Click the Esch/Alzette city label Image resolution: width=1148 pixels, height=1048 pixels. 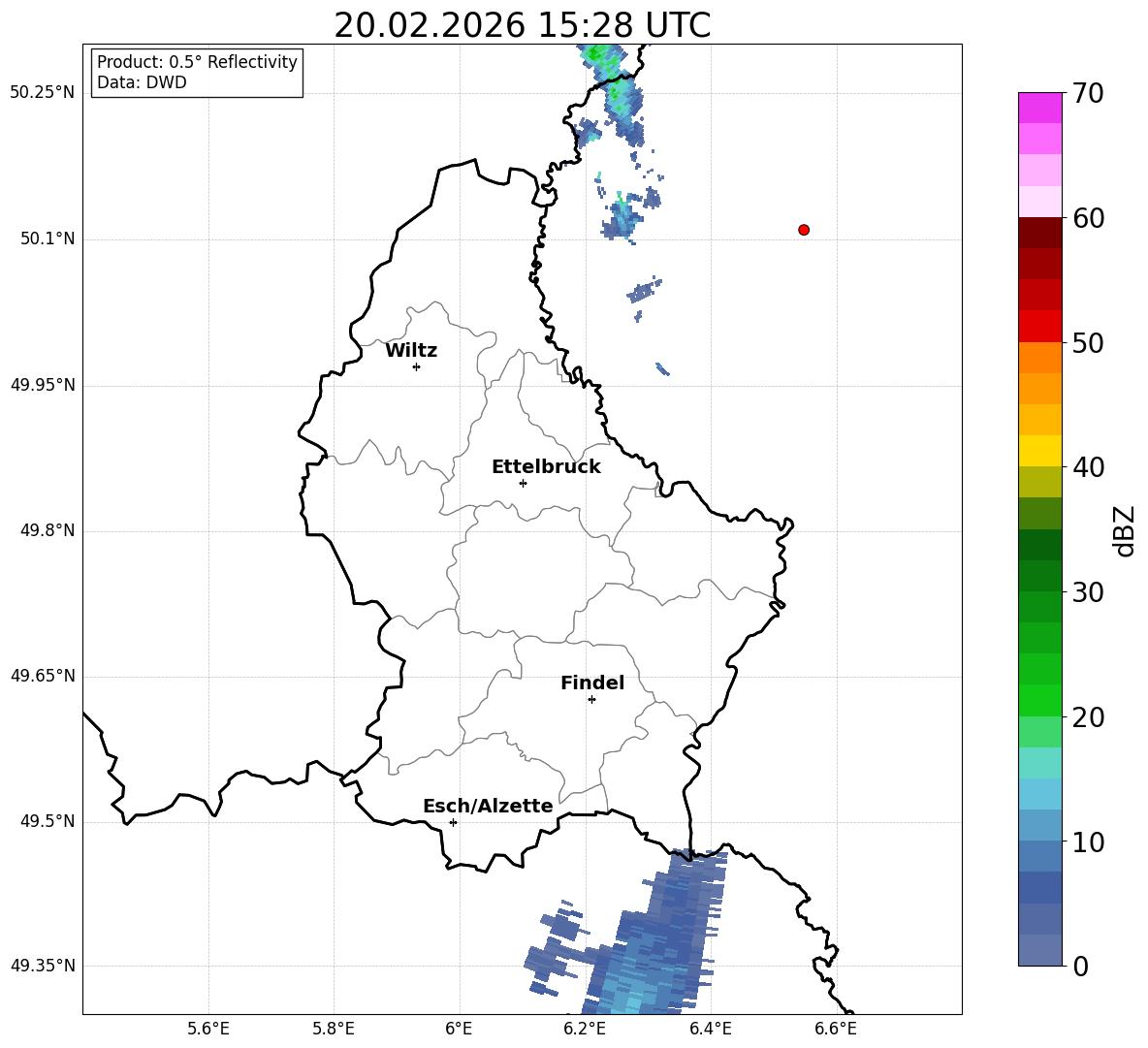[x=488, y=806]
